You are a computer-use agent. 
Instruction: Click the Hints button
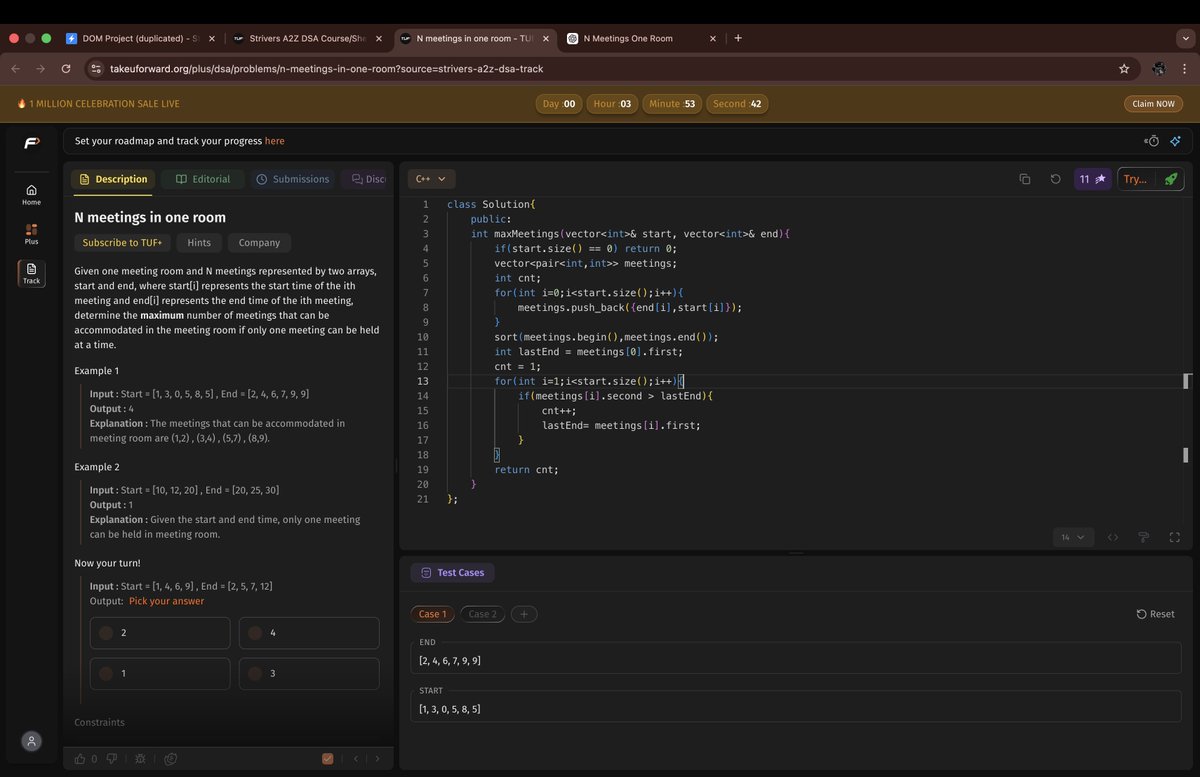tap(199, 243)
